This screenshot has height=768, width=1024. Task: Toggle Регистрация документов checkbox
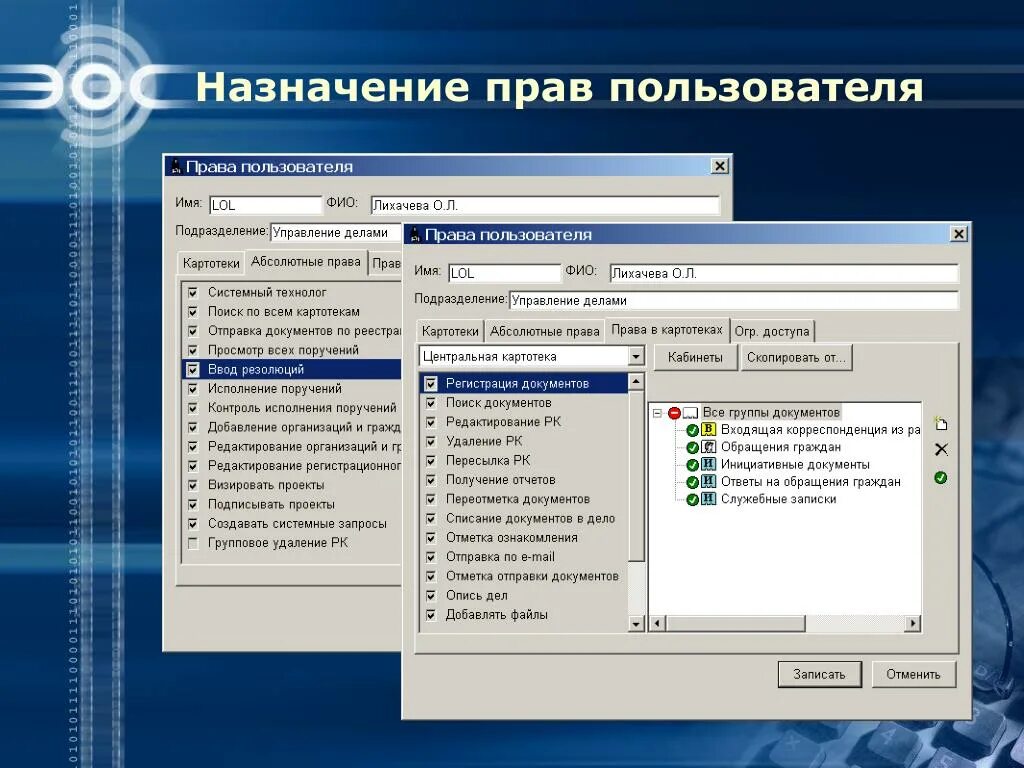coord(431,384)
